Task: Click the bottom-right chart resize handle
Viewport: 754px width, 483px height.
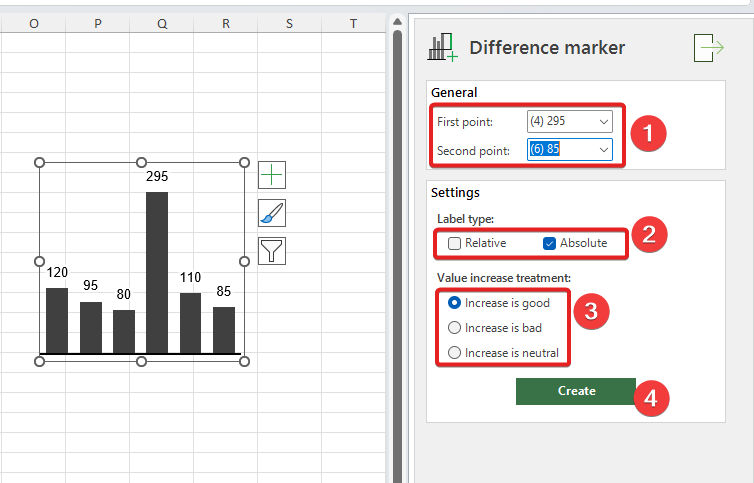Action: click(245, 361)
